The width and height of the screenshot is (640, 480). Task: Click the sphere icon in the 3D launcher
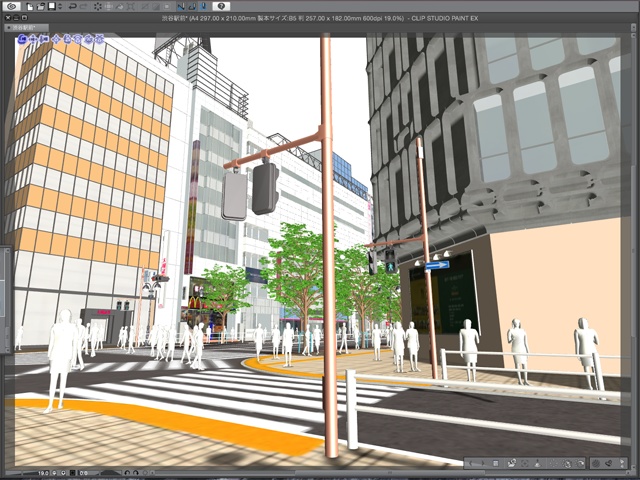point(596,463)
